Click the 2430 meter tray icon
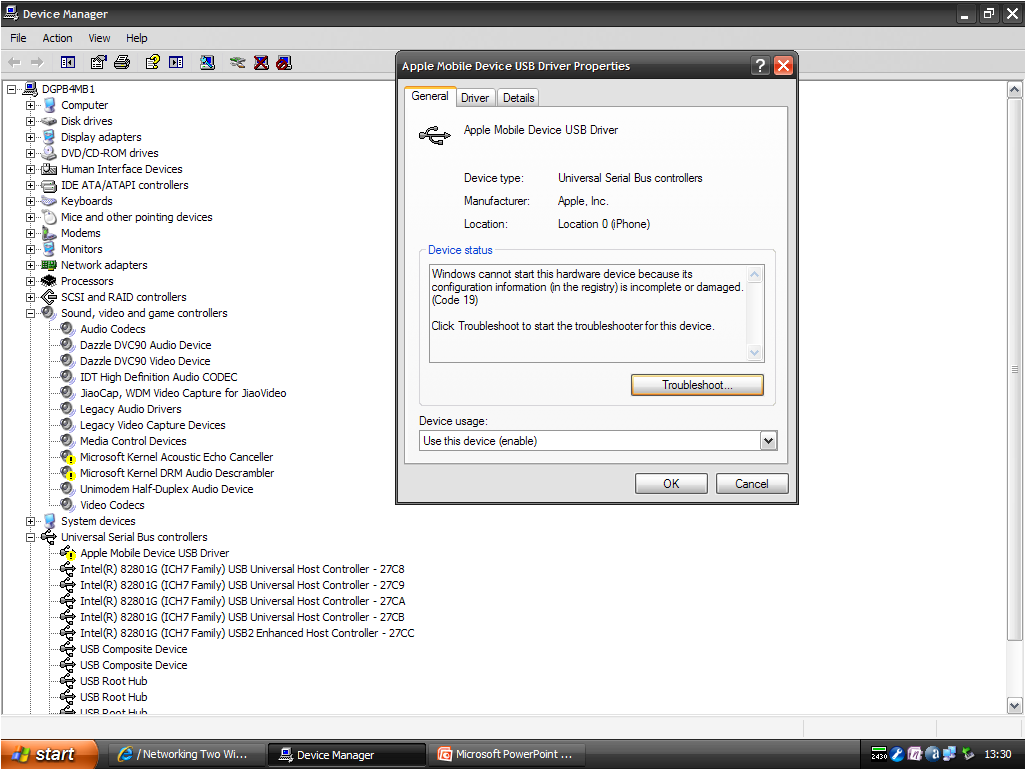Image resolution: width=1026 pixels, height=770 pixels. pos(879,754)
